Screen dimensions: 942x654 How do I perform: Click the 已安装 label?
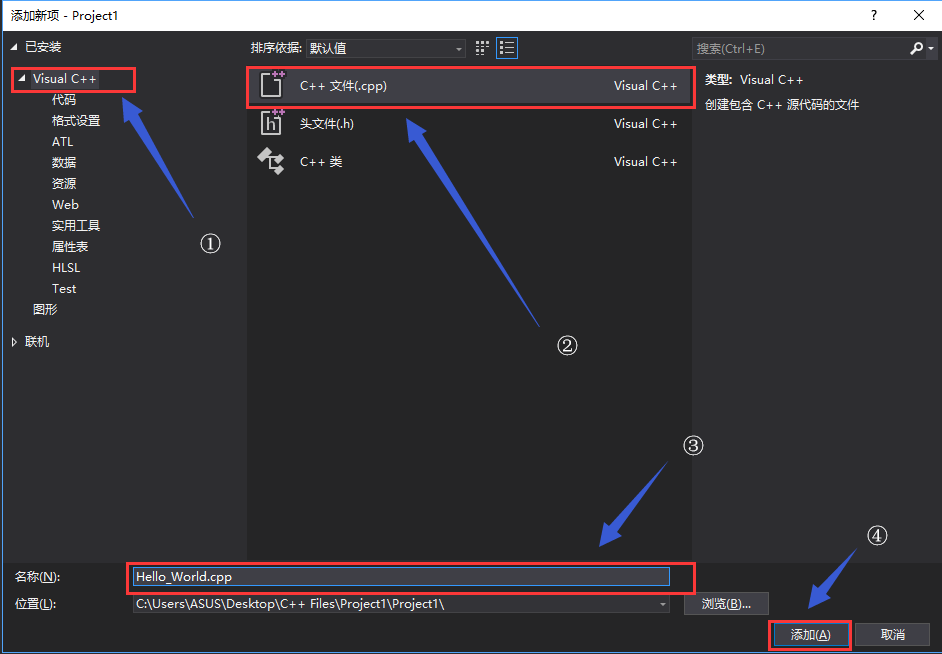tap(43, 47)
